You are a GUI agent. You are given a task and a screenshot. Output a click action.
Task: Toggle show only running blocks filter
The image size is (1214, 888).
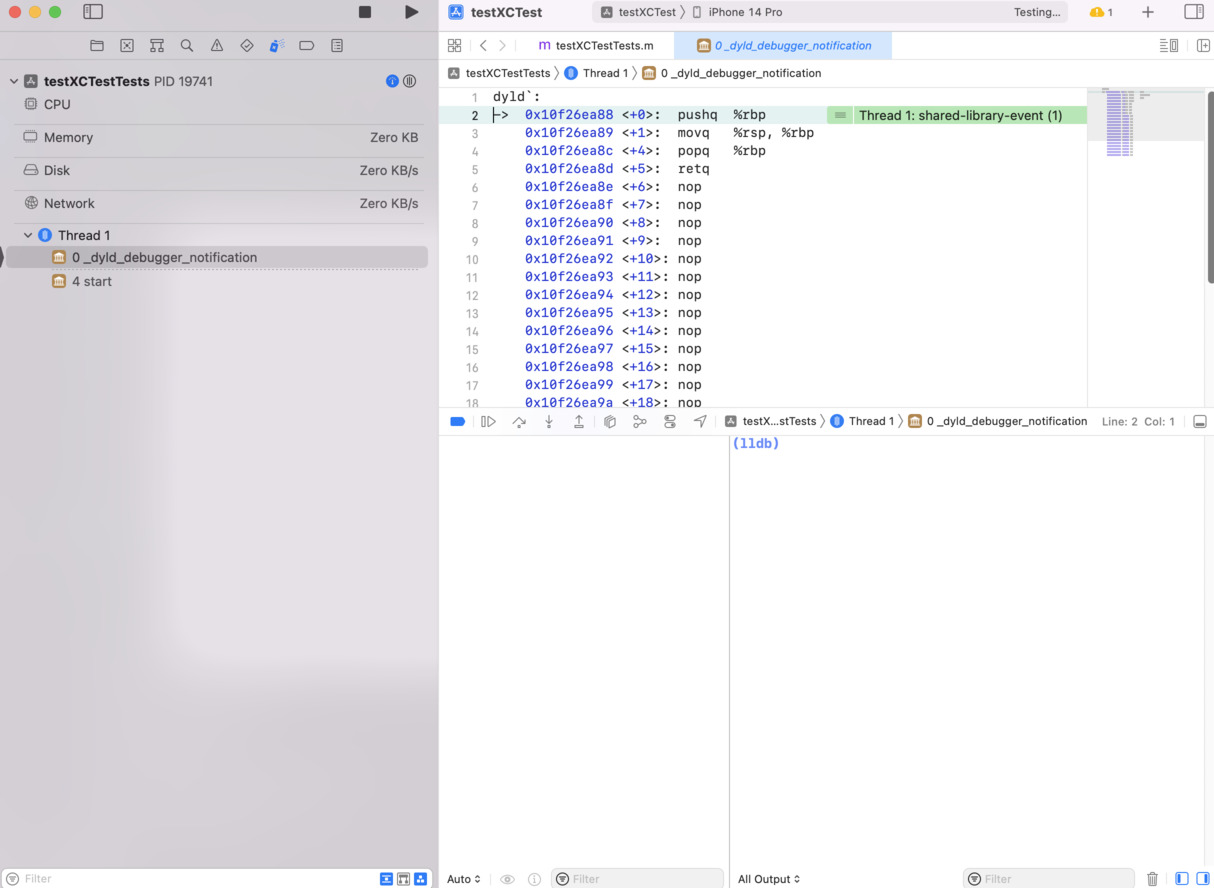[x=420, y=879]
